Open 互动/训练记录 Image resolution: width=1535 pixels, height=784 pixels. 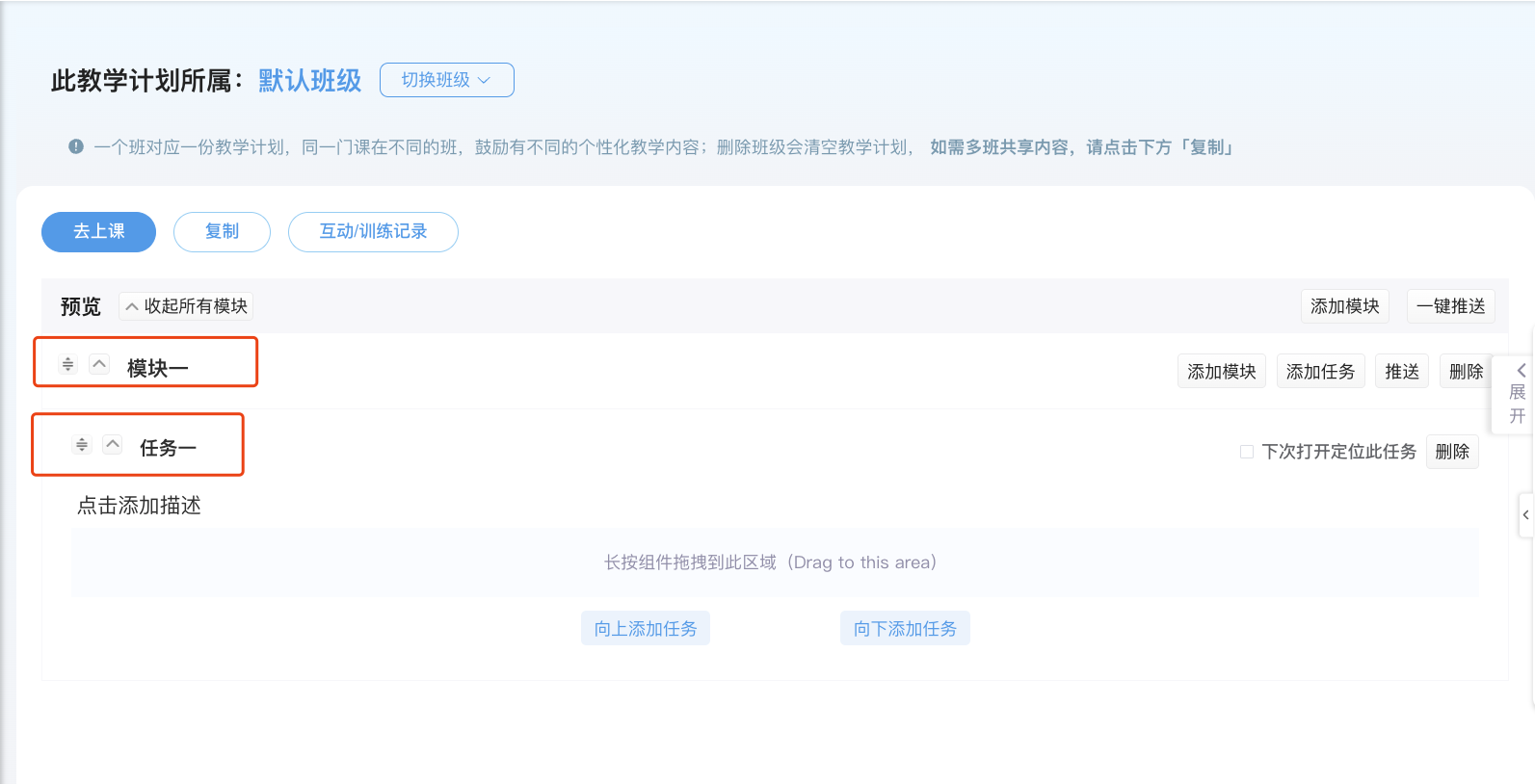coord(373,232)
